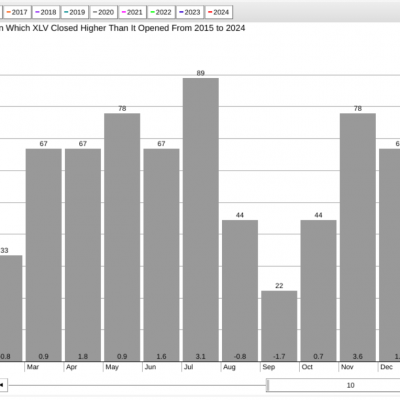
Task: Toggle the 2022 year series button
Action: (161, 12)
